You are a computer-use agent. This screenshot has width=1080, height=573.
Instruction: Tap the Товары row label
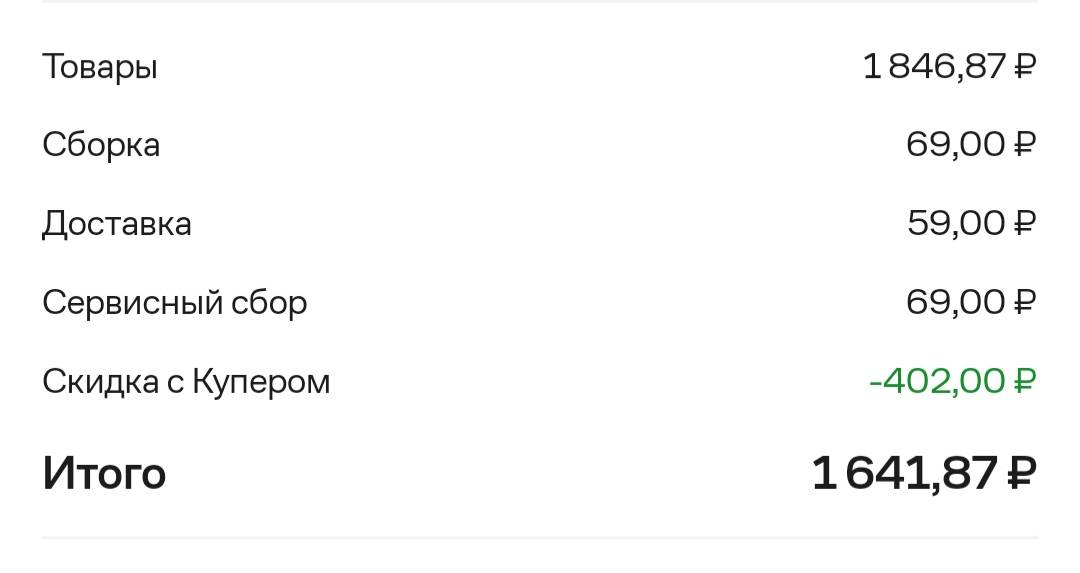[100, 68]
